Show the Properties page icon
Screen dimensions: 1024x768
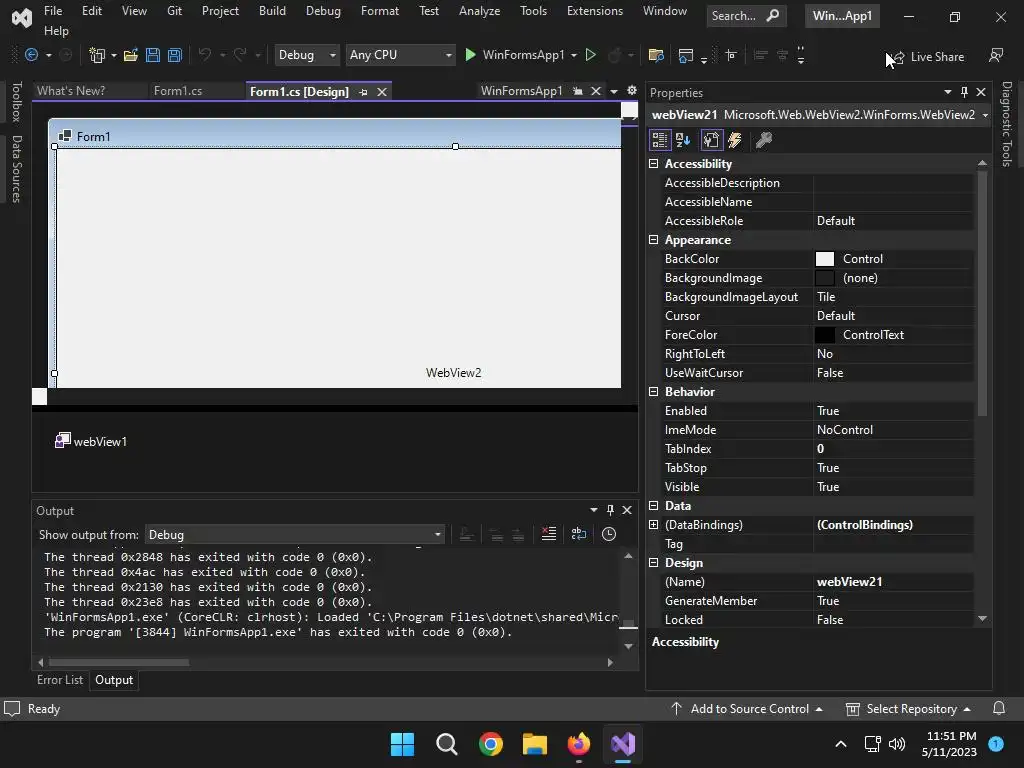(711, 140)
